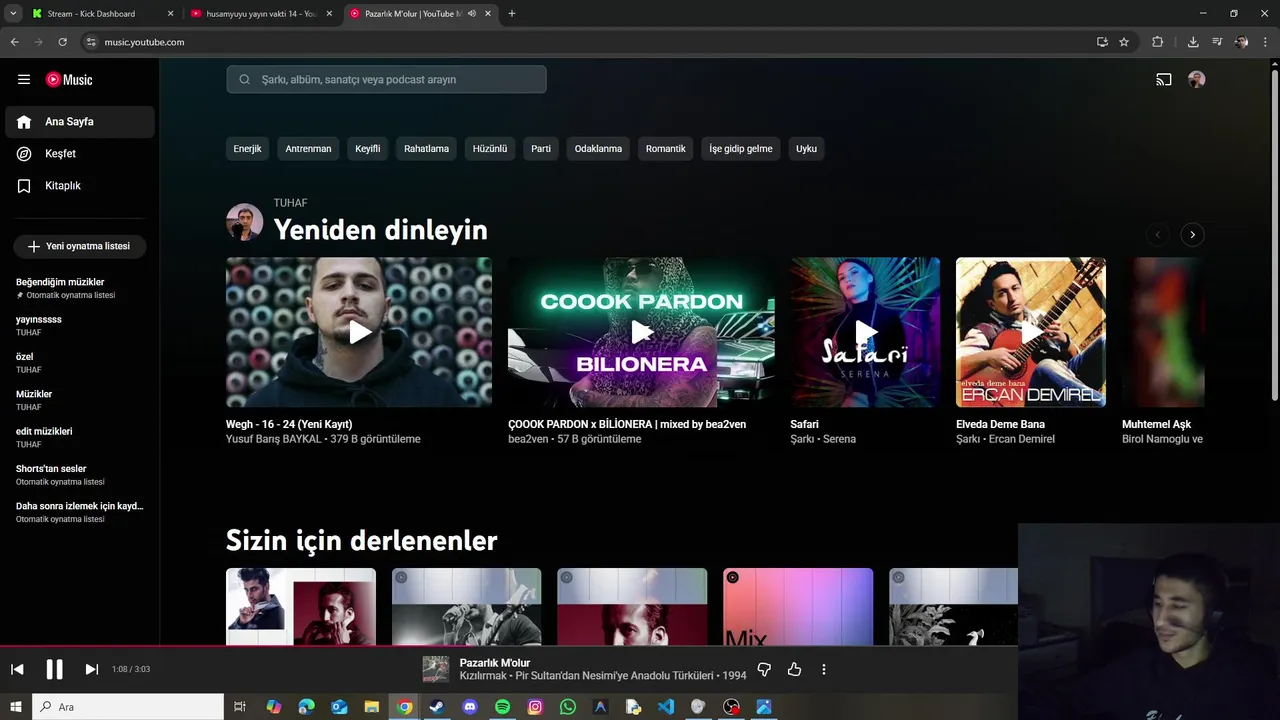
Task: Open a new browser tab
Action: coord(512,14)
